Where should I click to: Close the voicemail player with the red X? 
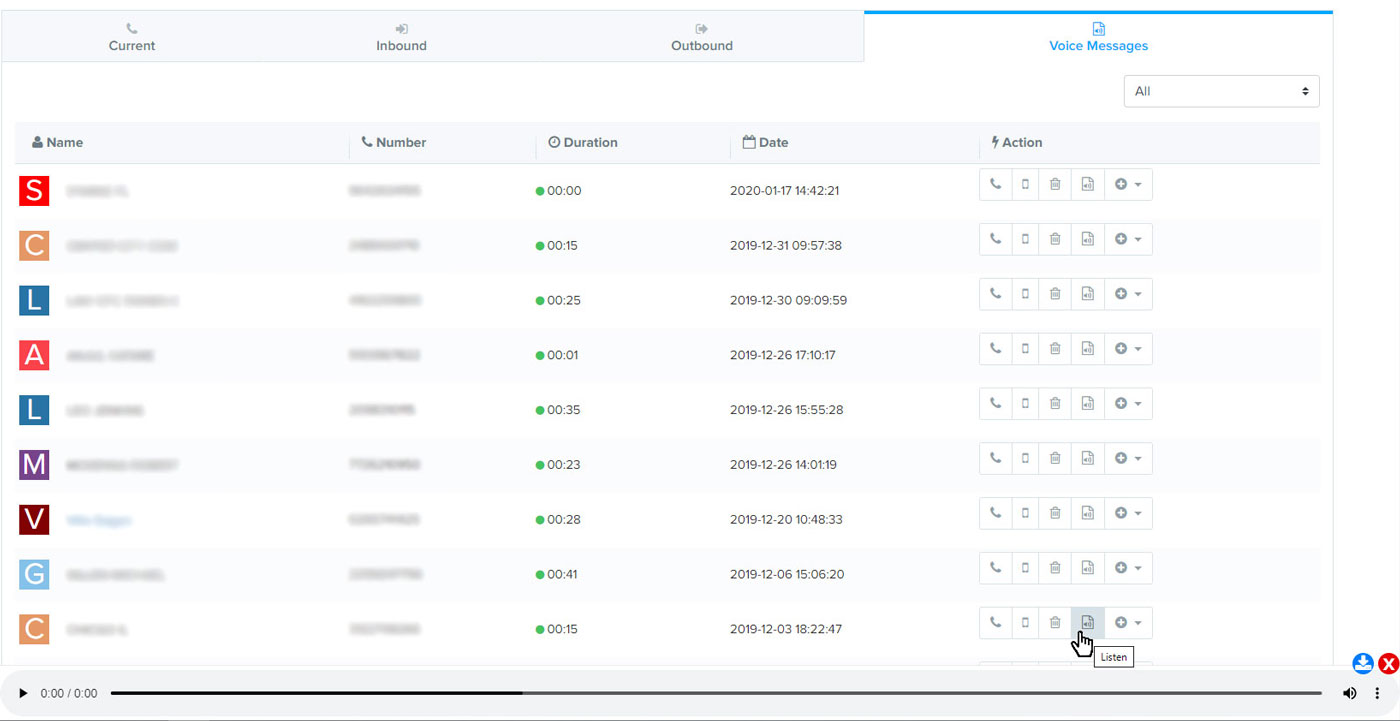[x=1389, y=663]
